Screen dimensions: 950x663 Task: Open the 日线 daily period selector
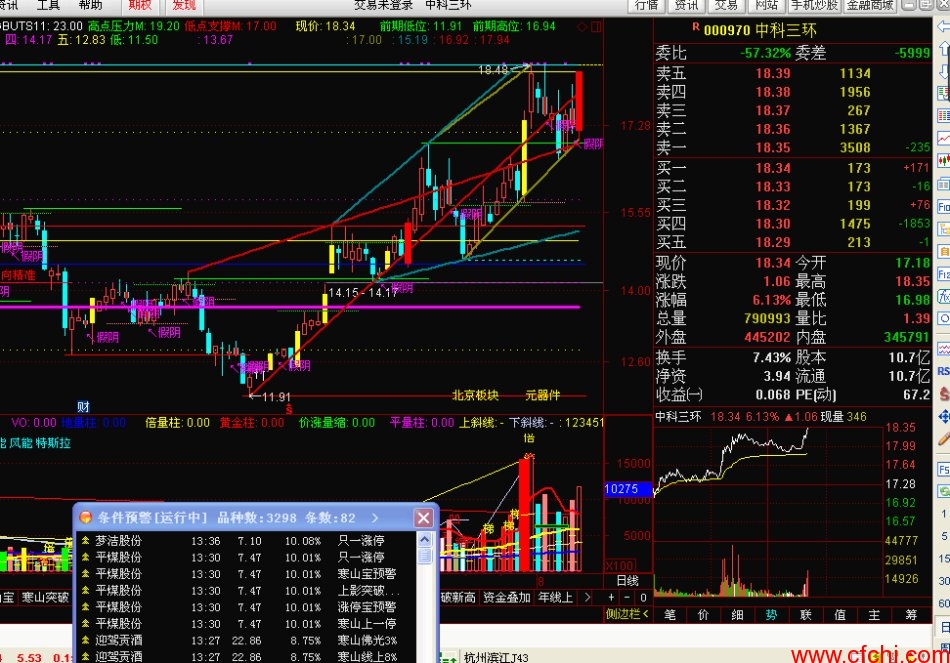(628, 581)
